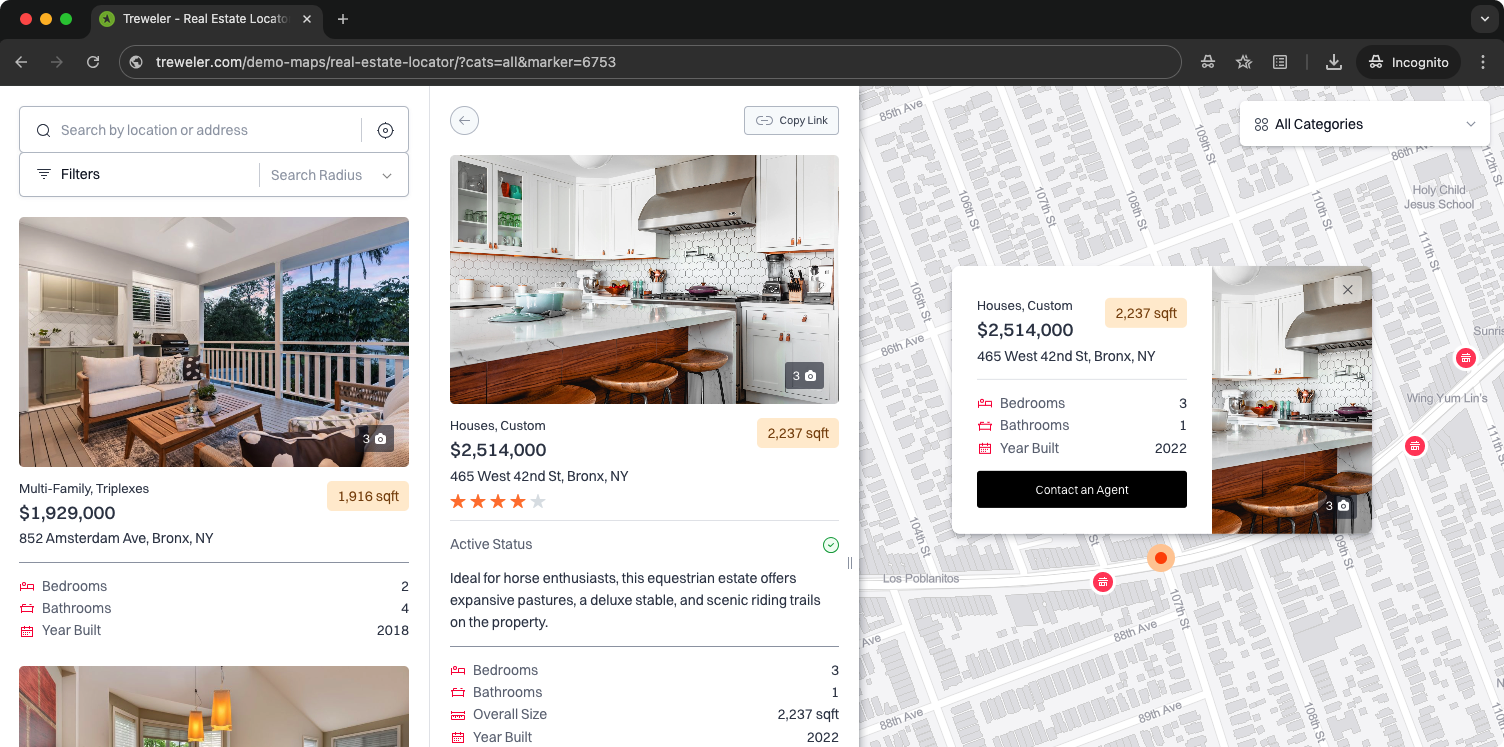Click the ruler icon beside Overall Size
Viewport: 1504px width, 747px height.
pyautogui.click(x=458, y=715)
